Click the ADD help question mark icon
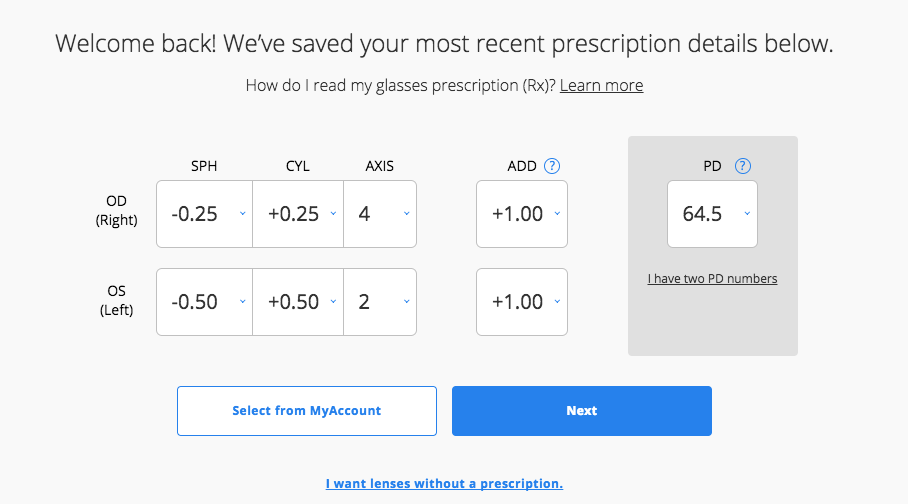 552,166
